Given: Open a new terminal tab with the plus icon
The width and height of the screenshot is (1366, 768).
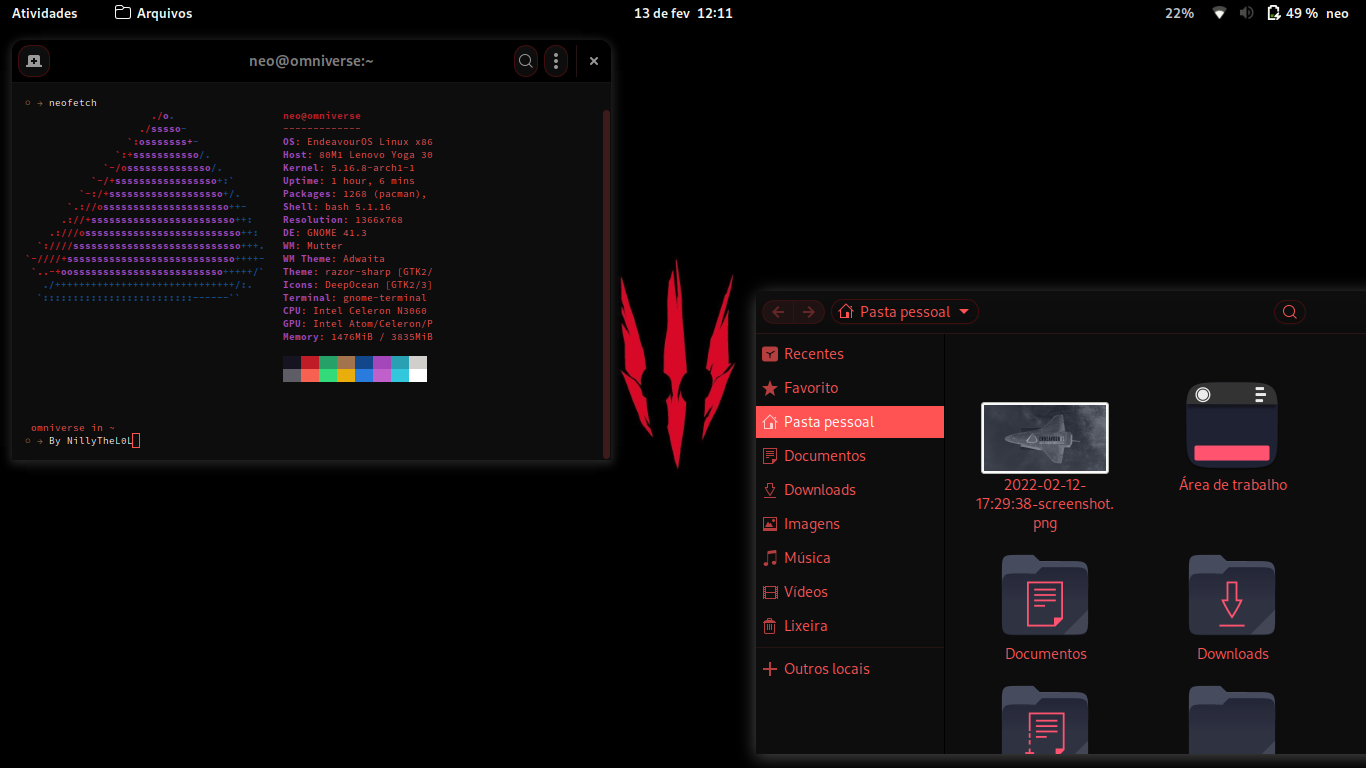Looking at the screenshot, I should click(x=33, y=61).
